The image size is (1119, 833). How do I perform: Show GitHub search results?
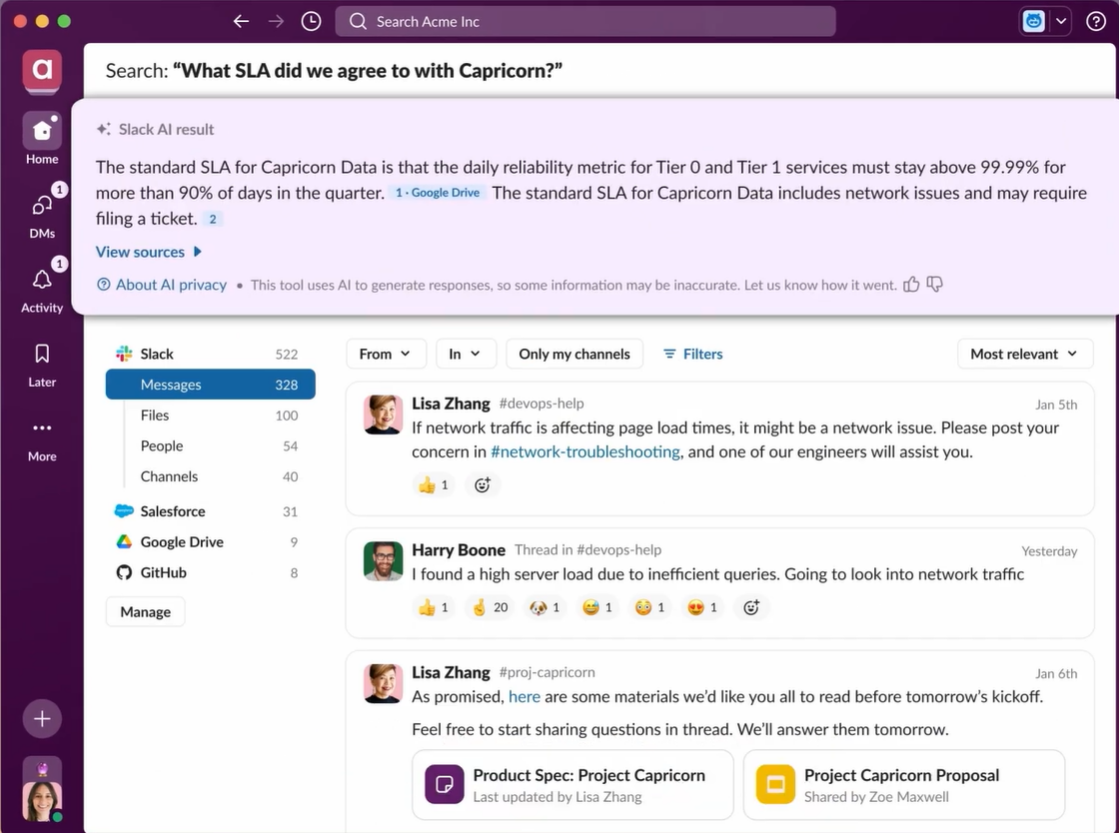(210, 572)
